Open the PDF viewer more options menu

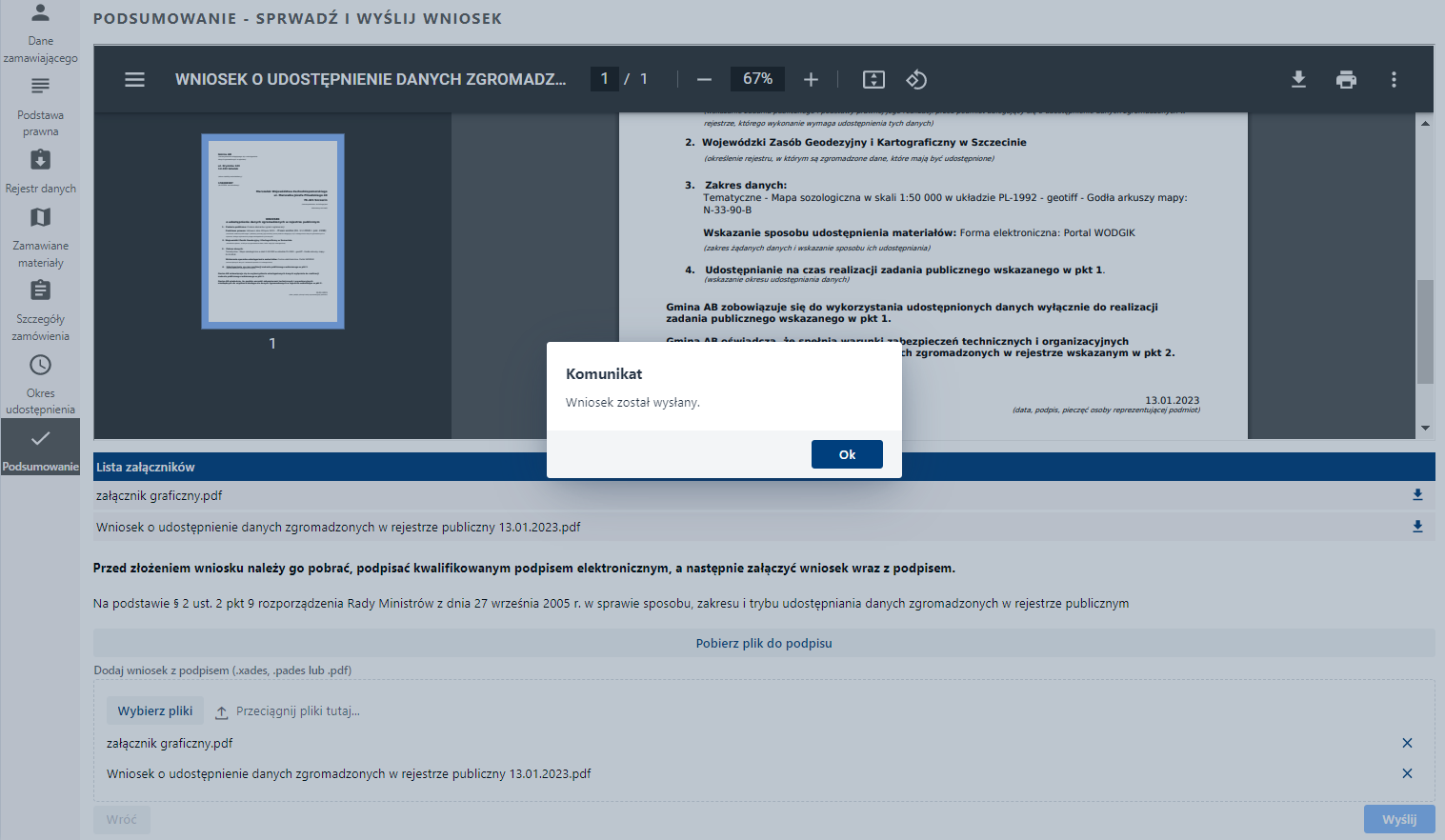point(1394,80)
